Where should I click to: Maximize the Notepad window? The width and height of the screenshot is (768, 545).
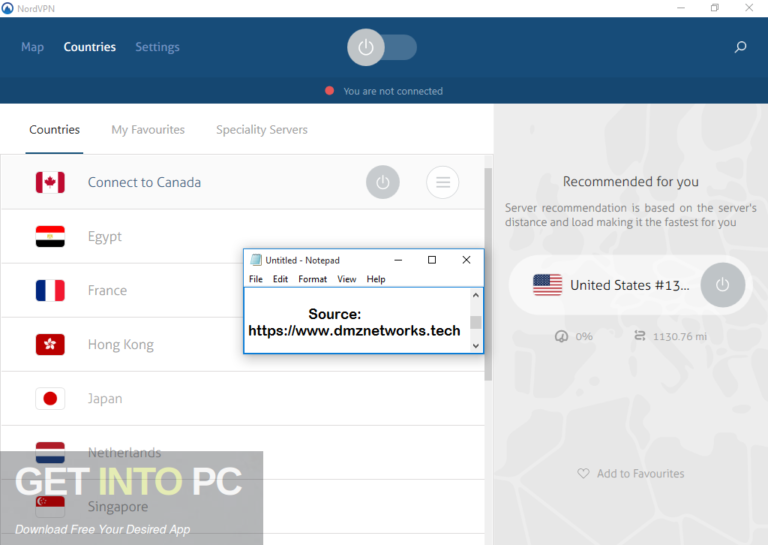432,260
